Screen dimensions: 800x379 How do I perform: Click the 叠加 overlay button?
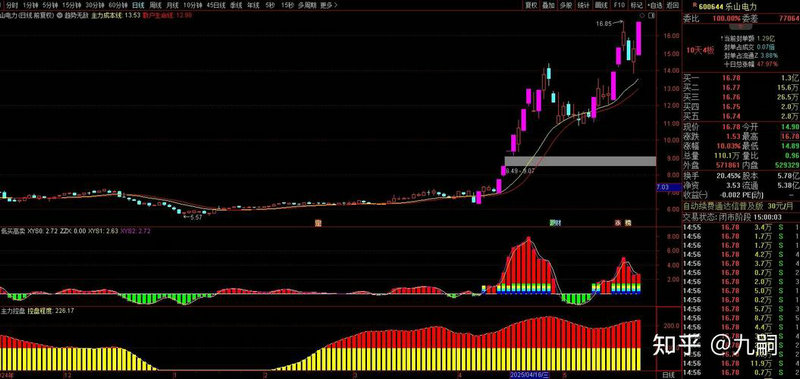click(548, 5)
